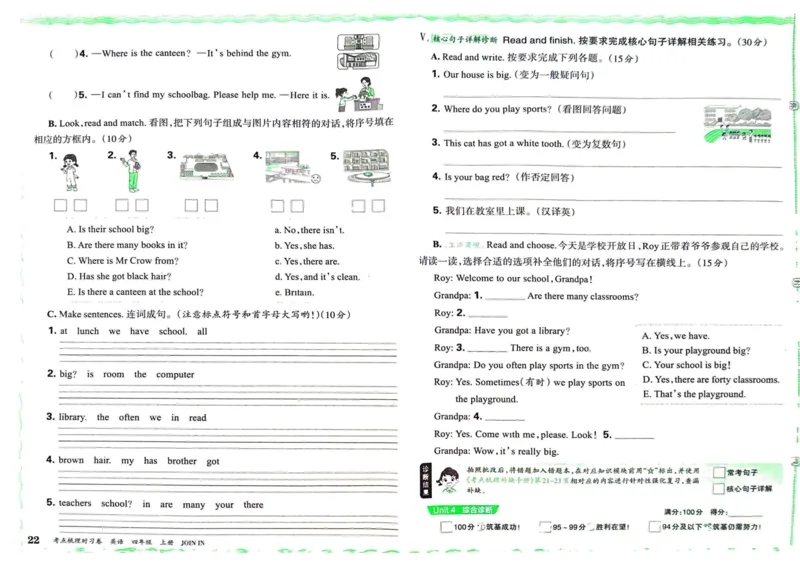Click option 'A. Is their school big?'
The width and height of the screenshot is (800, 566).
point(110,229)
